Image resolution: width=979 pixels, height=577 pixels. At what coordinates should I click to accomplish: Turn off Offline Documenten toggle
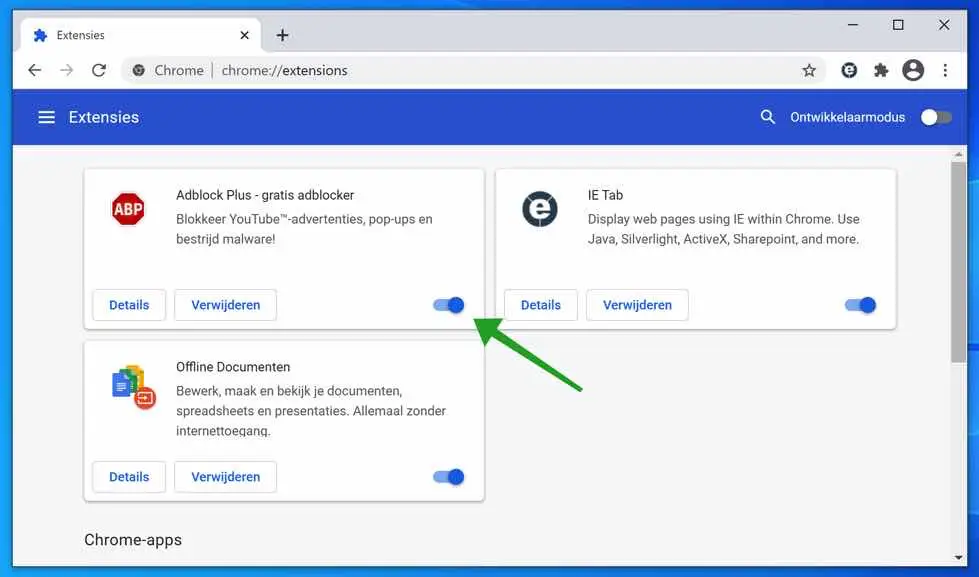tap(448, 477)
